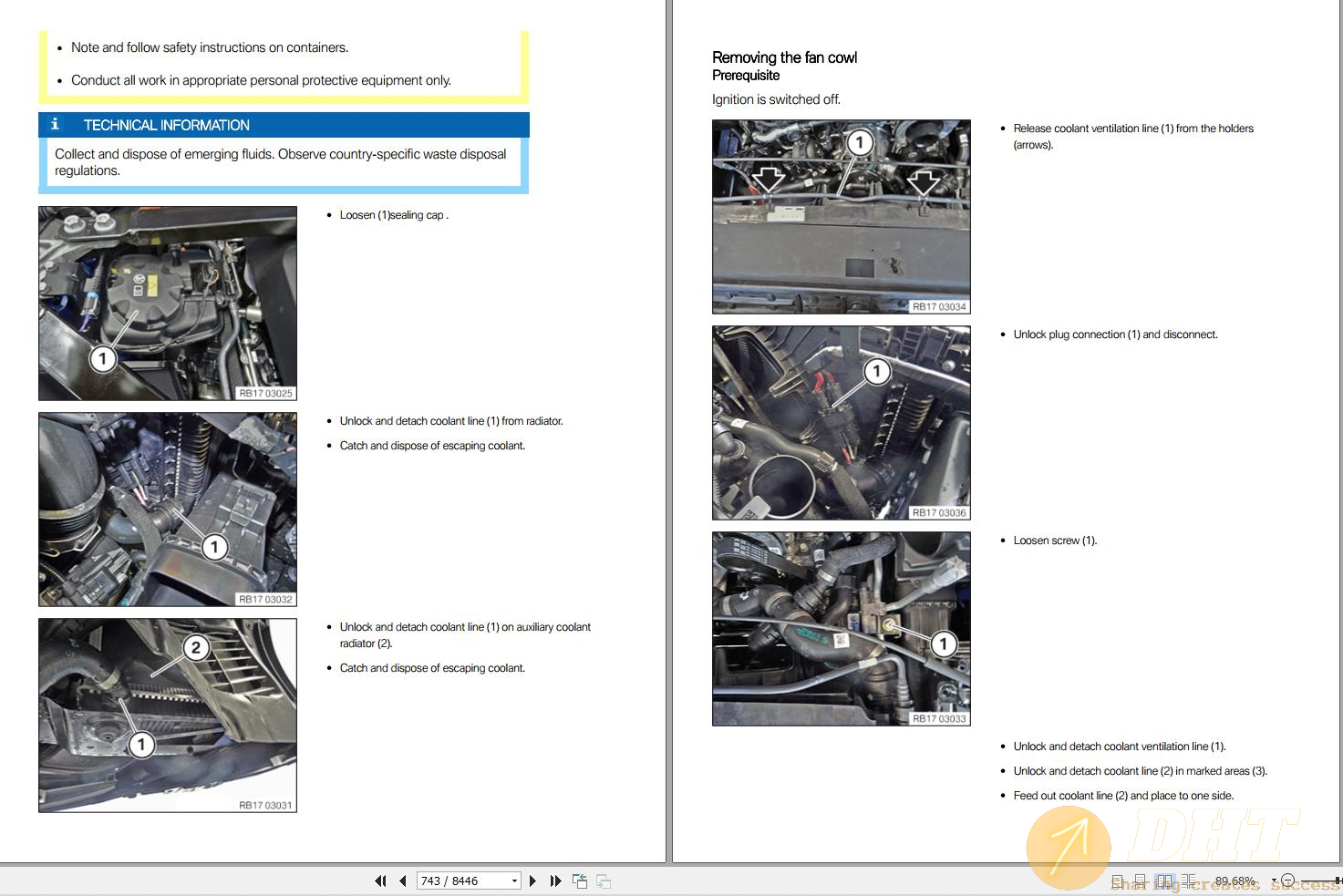
Task: Click the info icon in Technical Information bar
Action: click(55, 124)
